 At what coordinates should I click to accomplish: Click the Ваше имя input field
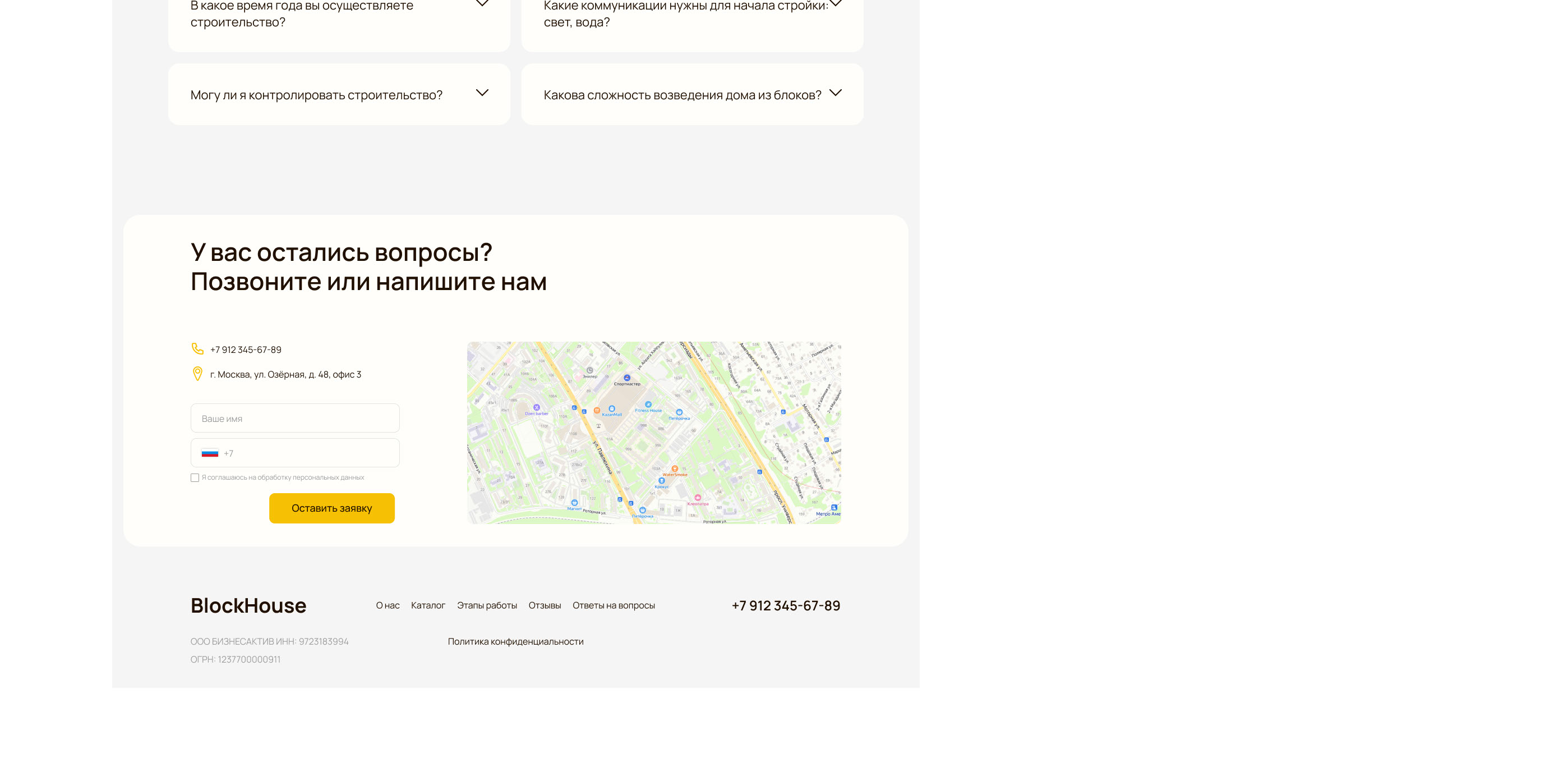(x=295, y=419)
